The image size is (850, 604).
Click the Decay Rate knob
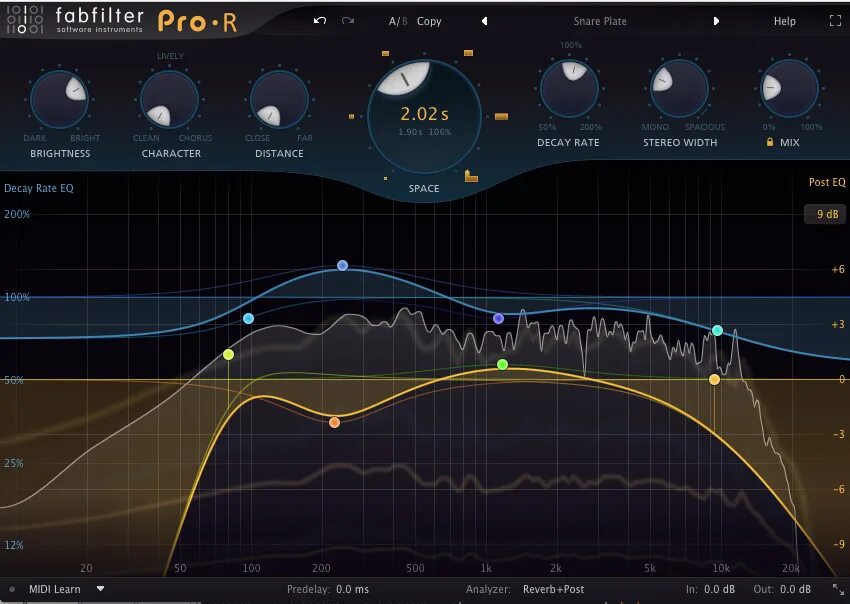(569, 88)
